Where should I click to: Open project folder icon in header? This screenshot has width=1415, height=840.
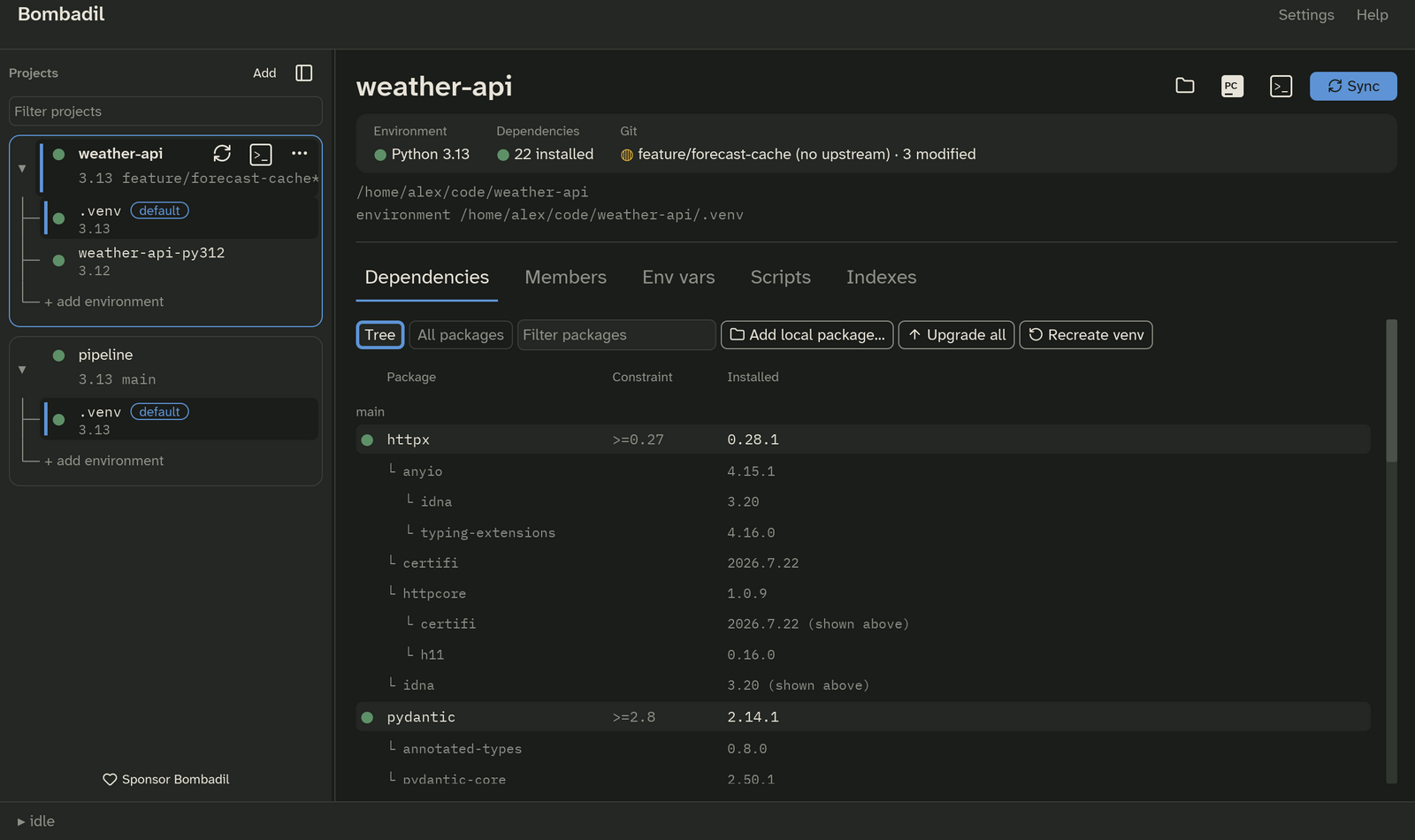tap(1185, 86)
